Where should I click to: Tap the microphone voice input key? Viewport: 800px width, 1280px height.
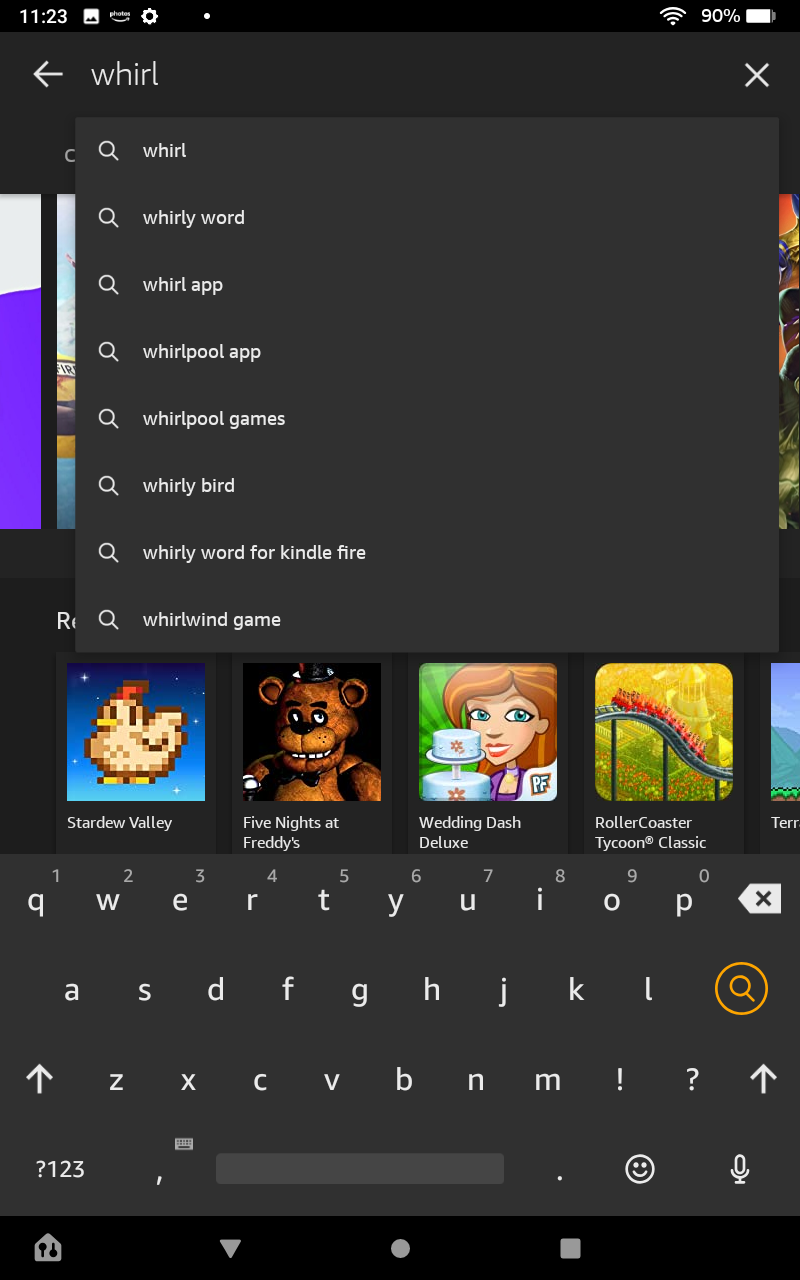[x=740, y=1168]
